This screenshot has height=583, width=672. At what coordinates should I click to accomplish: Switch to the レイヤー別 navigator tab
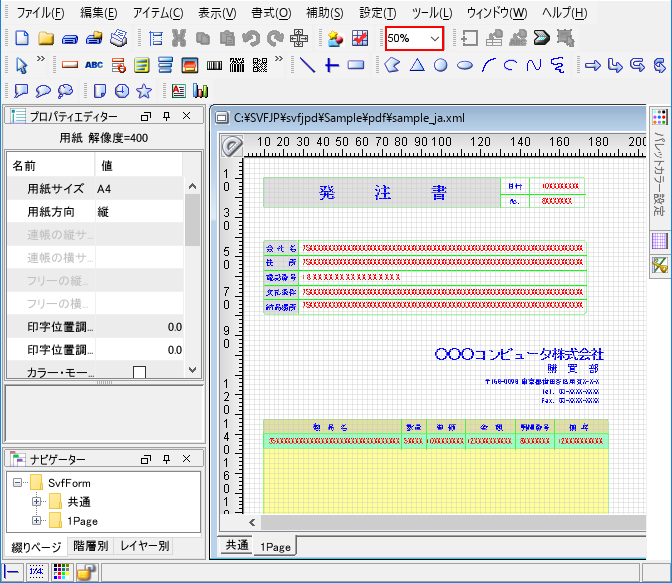[144, 546]
